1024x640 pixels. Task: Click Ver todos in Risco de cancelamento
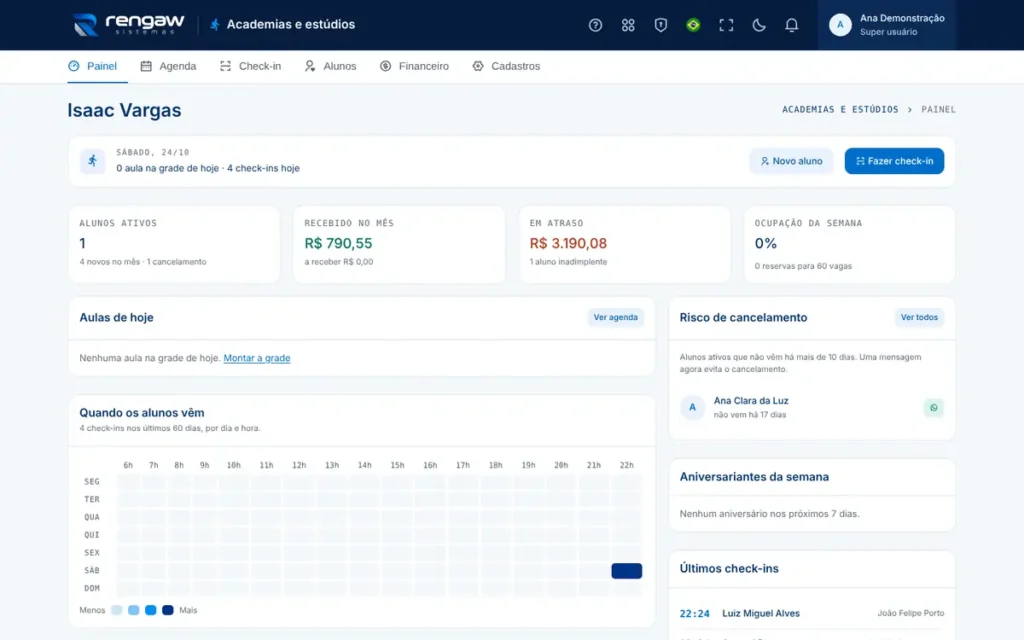tap(919, 317)
